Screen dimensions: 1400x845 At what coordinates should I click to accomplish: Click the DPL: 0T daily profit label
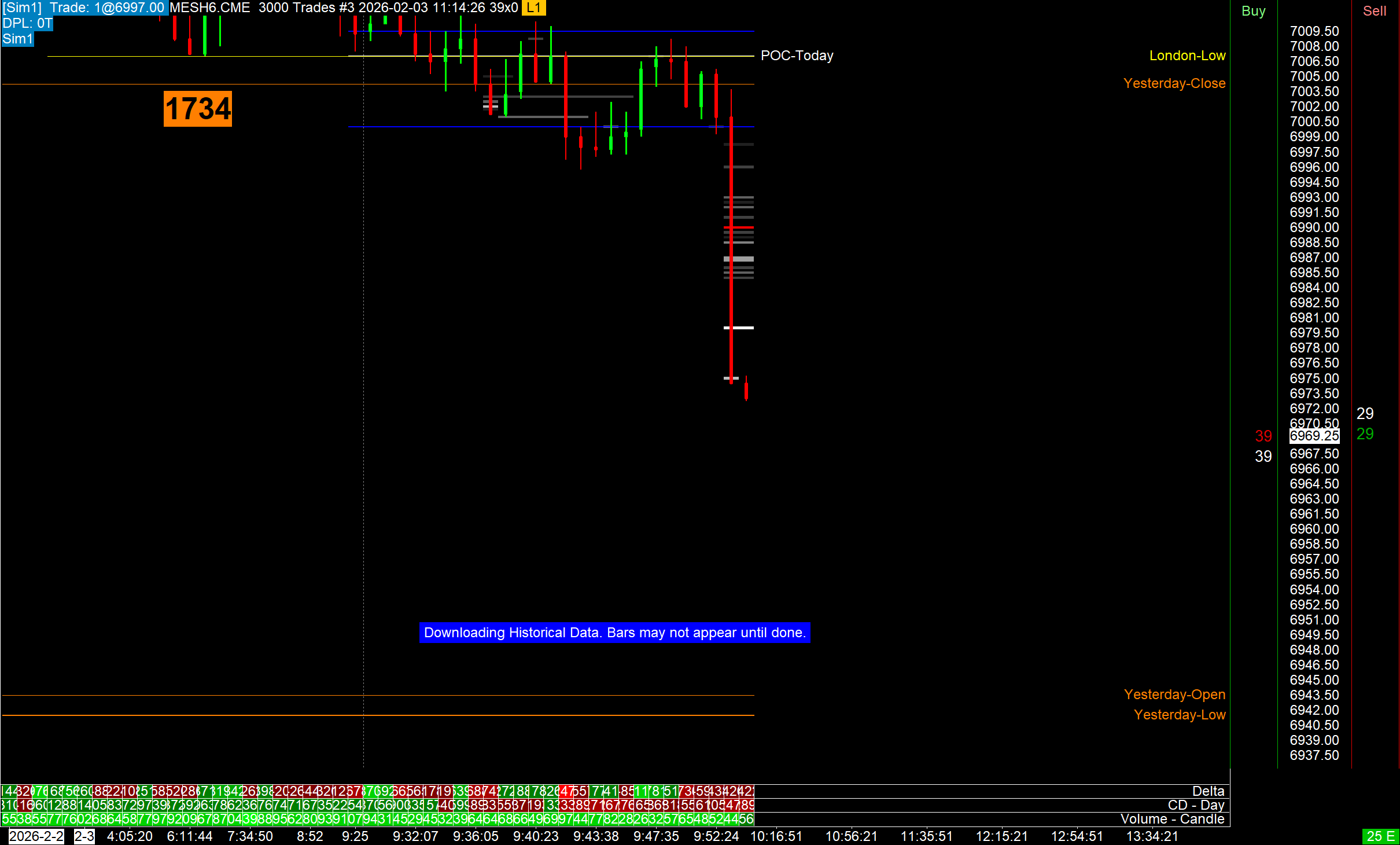tap(27, 24)
